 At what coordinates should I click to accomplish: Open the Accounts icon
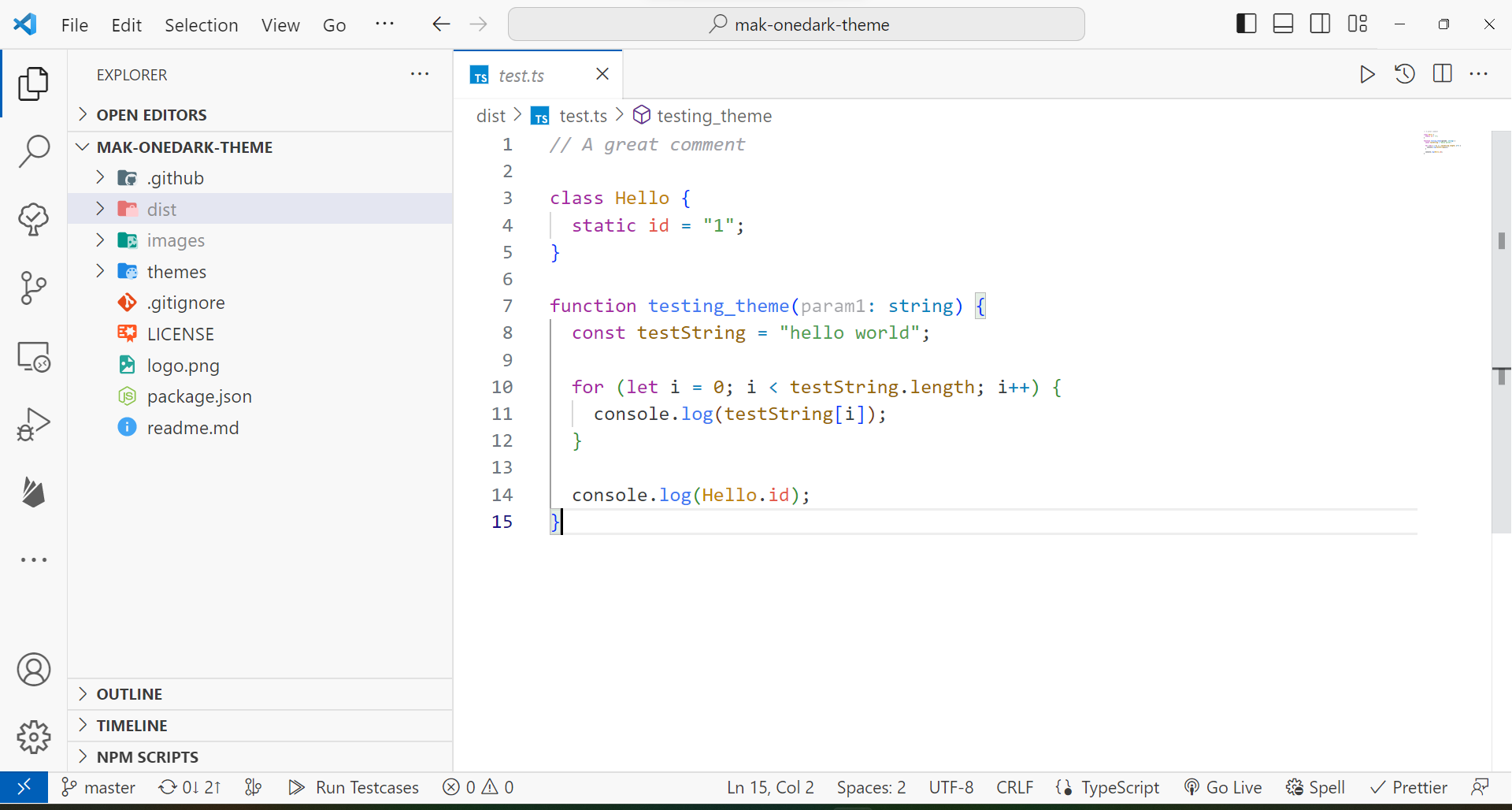(x=33, y=670)
